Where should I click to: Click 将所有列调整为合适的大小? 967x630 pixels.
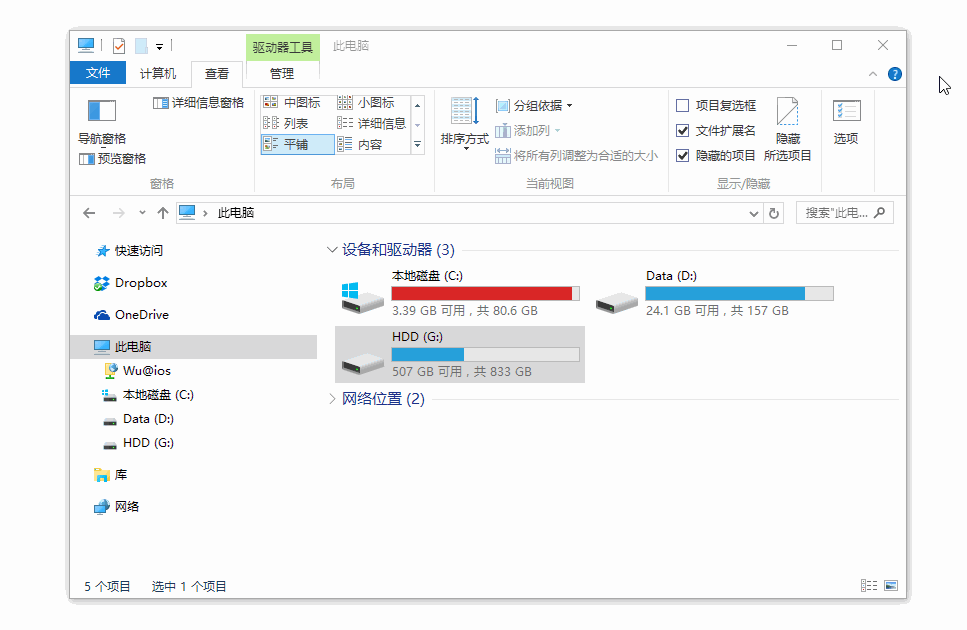pyautogui.click(x=587, y=158)
